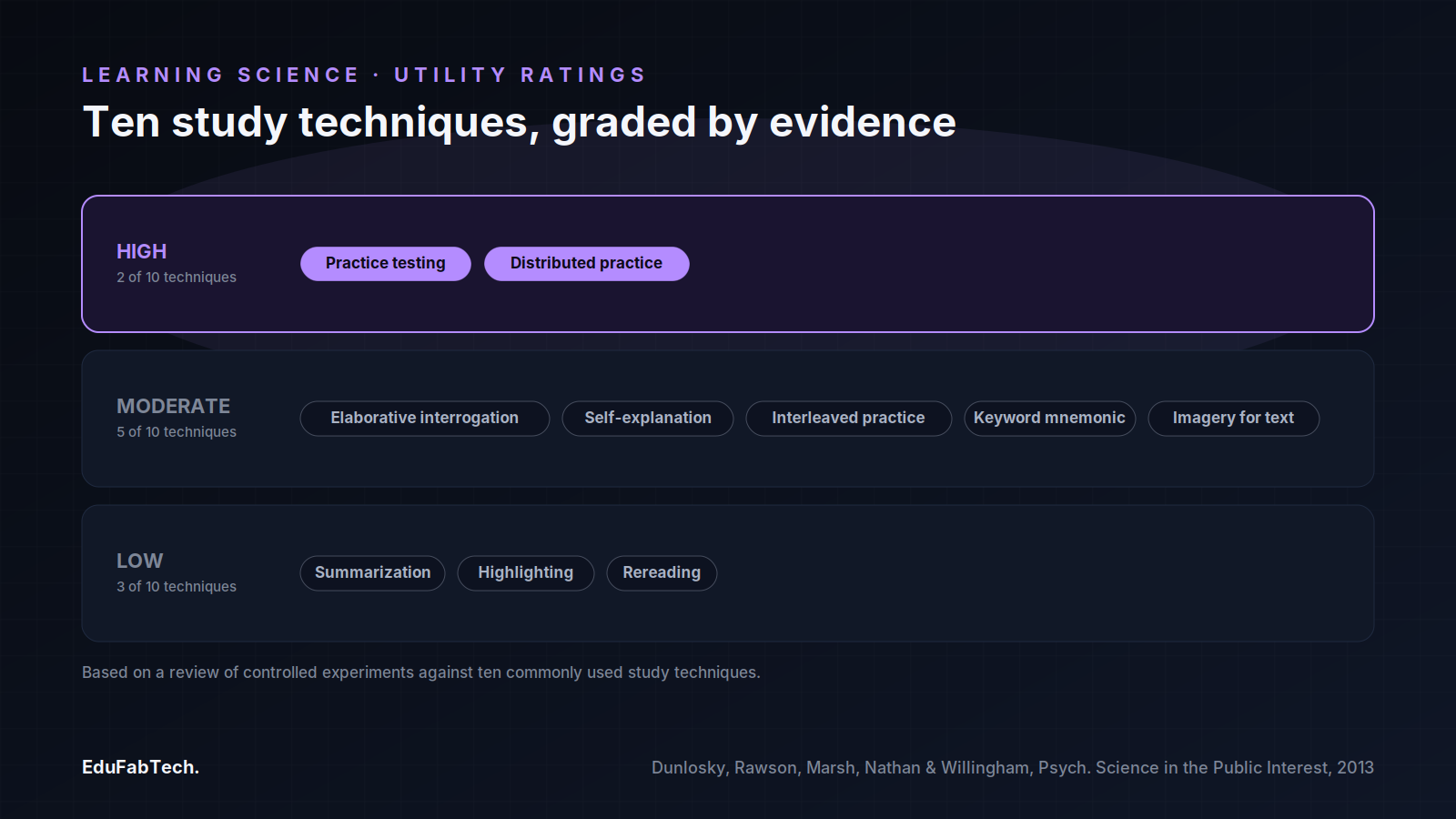Select the Summarization chip
This screenshot has width=1456, height=819.
pos(373,573)
